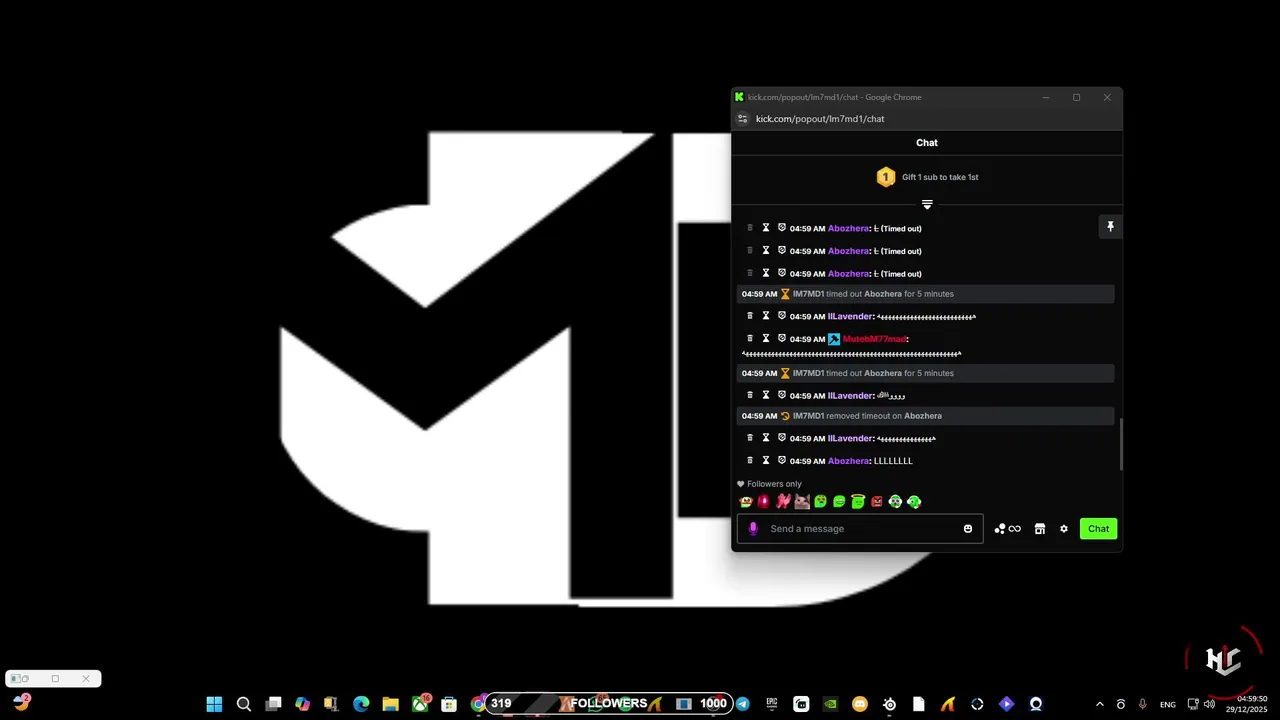Collapse the gift leaderboard with the arrow icon
This screenshot has height=720, width=1280.
[927, 204]
